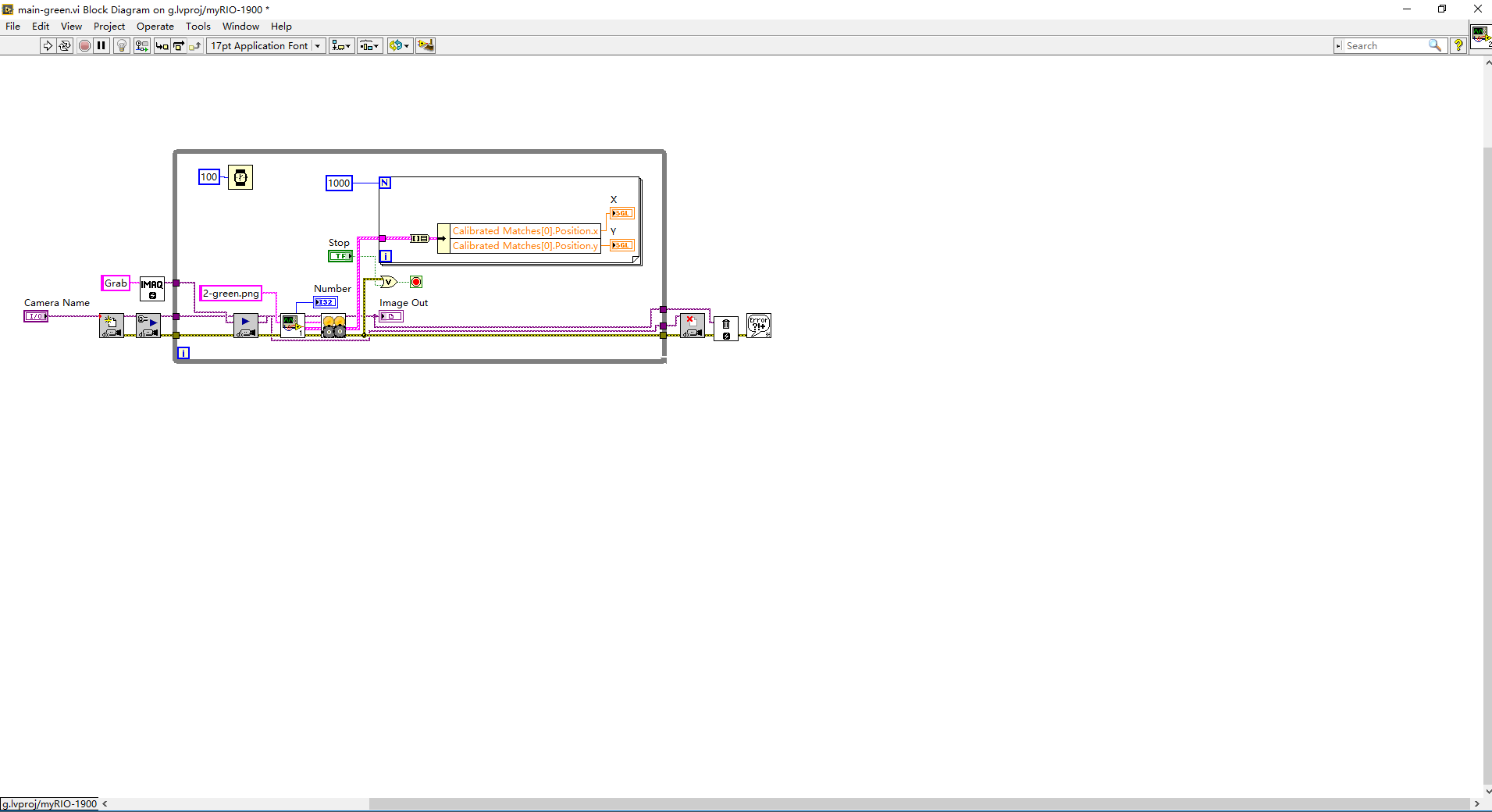
Task: Select the X SGL indicator terminal
Action: 622,213
